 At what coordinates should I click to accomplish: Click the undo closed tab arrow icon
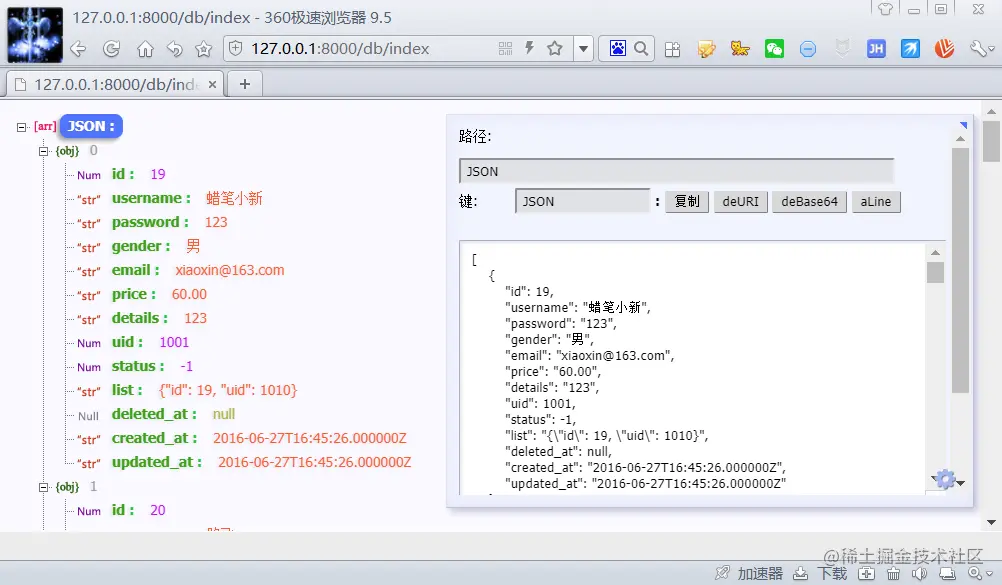tap(174, 49)
